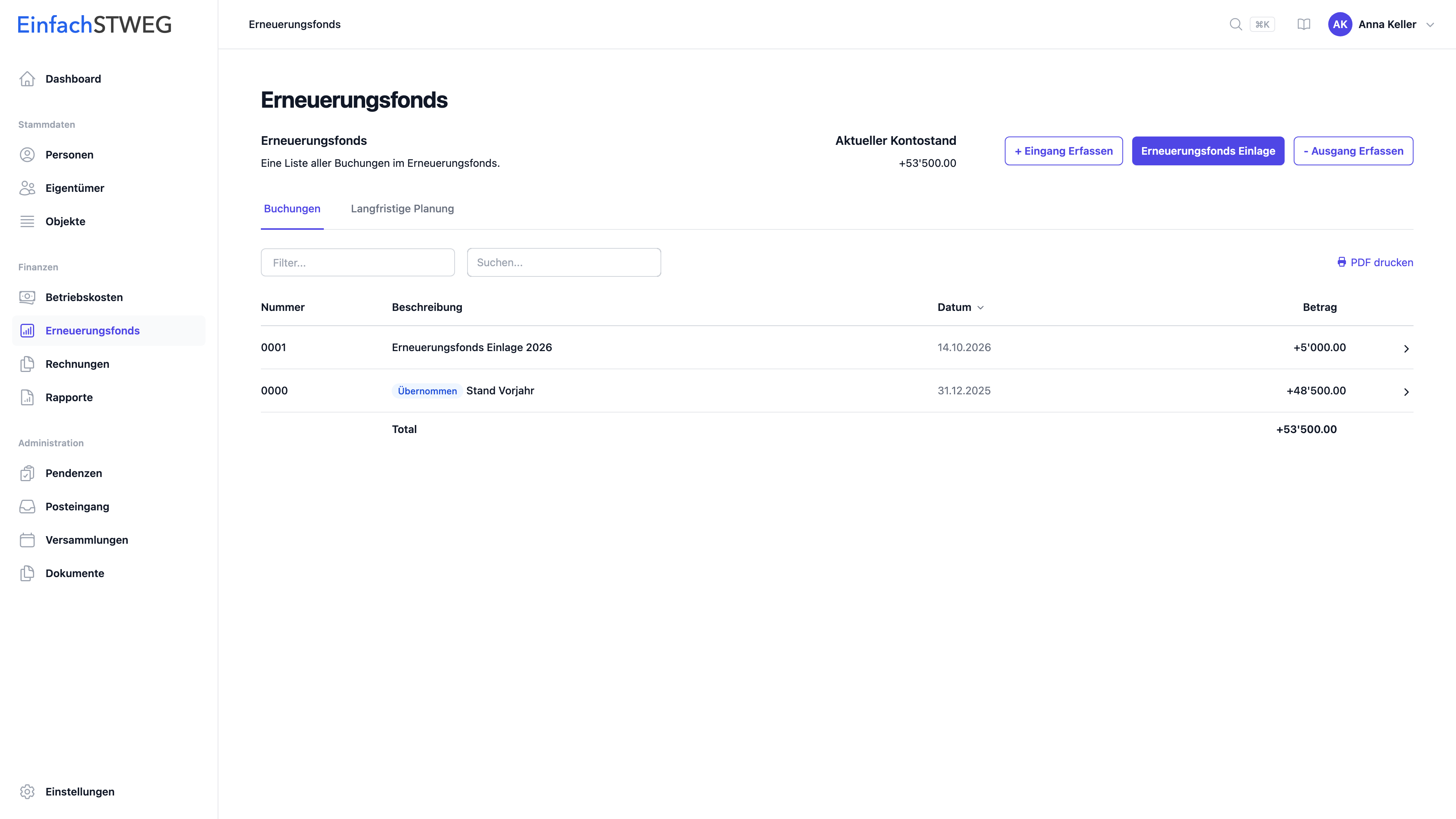The image size is (1456, 819).
Task: Select 'Erneuerungsfonds Einlage 2026' row text
Action: [x=471, y=348]
